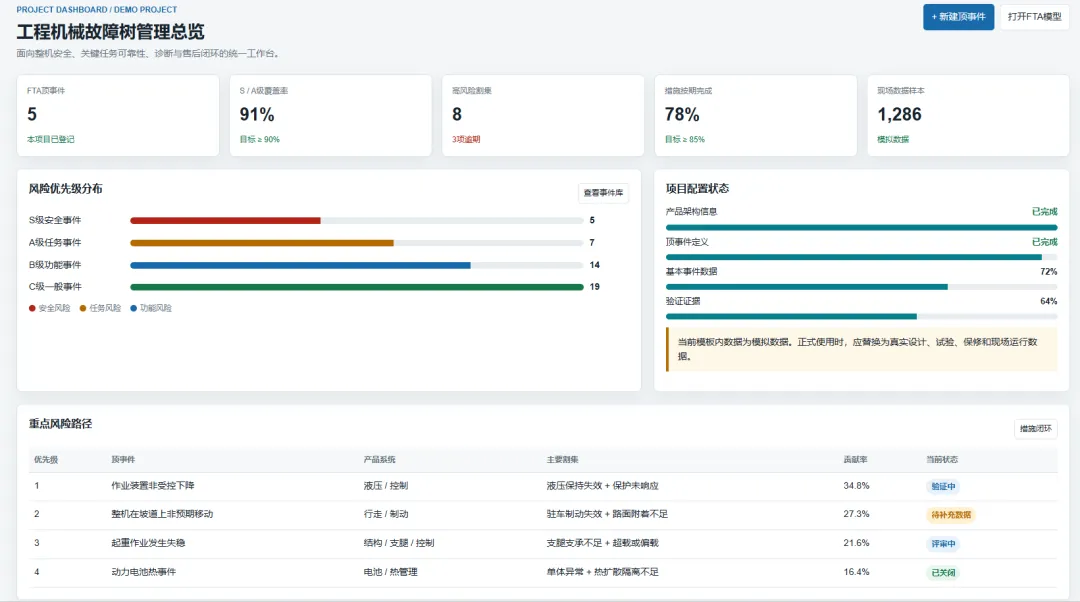Select the blue 功能风险 legend dot
Screen dimensions: 1080x602
(134, 309)
